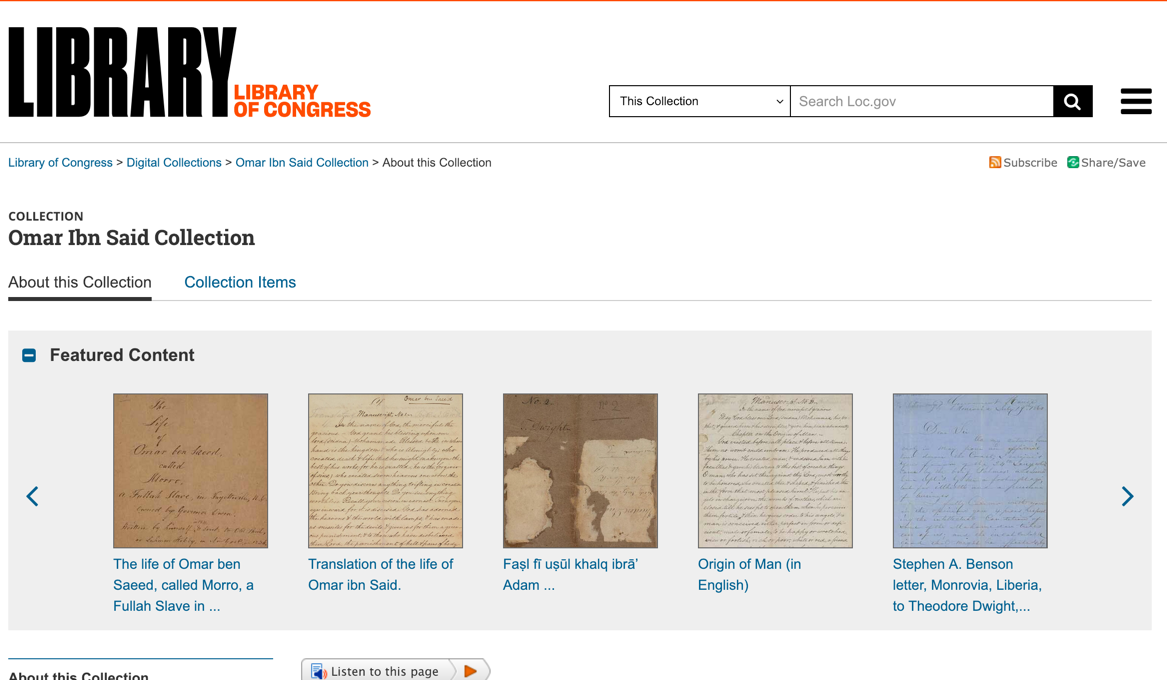Open Digital Collections breadcrumb link

pos(174,163)
